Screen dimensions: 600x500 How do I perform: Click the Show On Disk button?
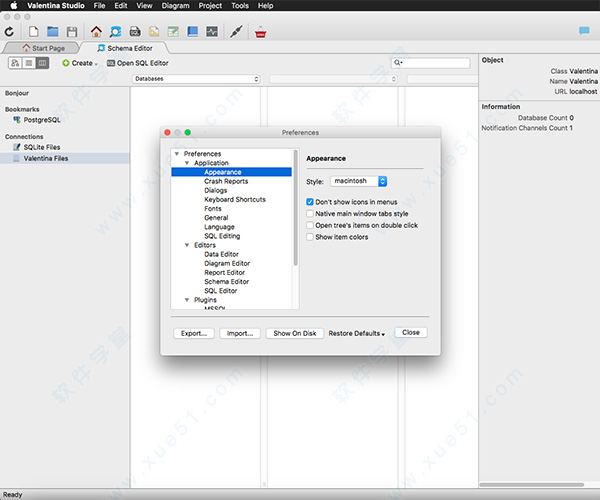(x=295, y=334)
